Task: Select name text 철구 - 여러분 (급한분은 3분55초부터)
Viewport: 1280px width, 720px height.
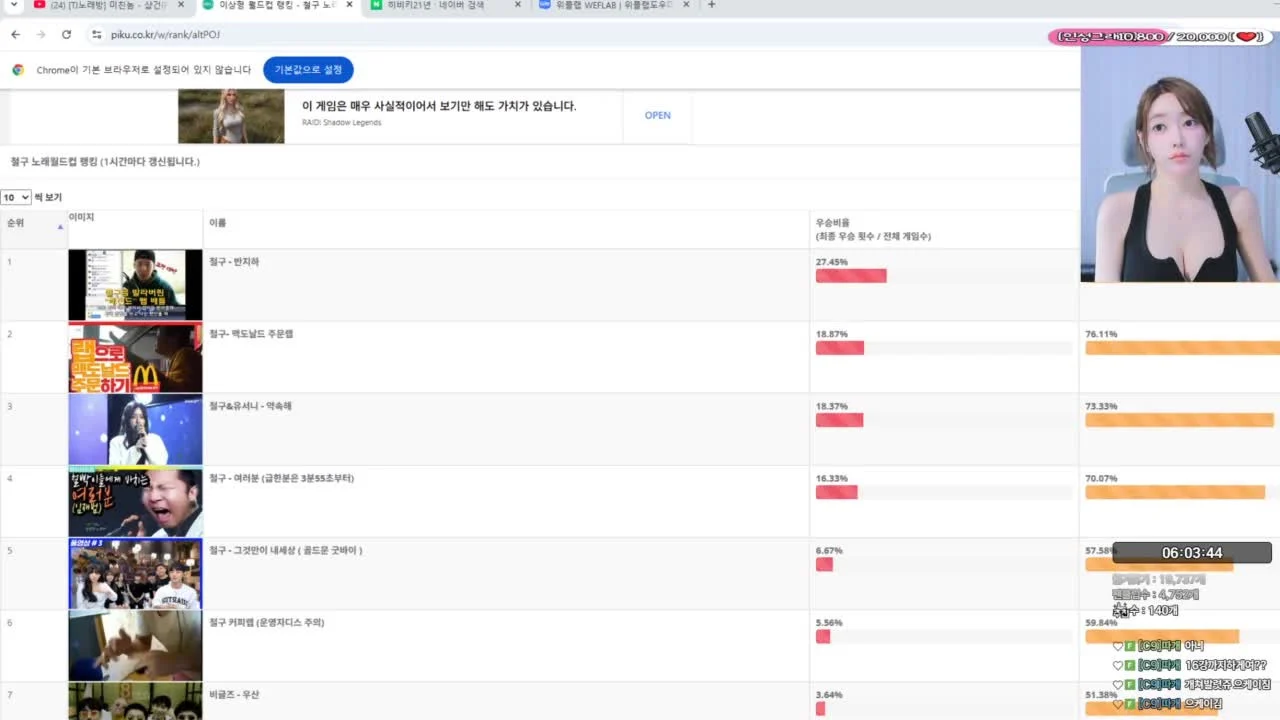Action: coord(281,478)
